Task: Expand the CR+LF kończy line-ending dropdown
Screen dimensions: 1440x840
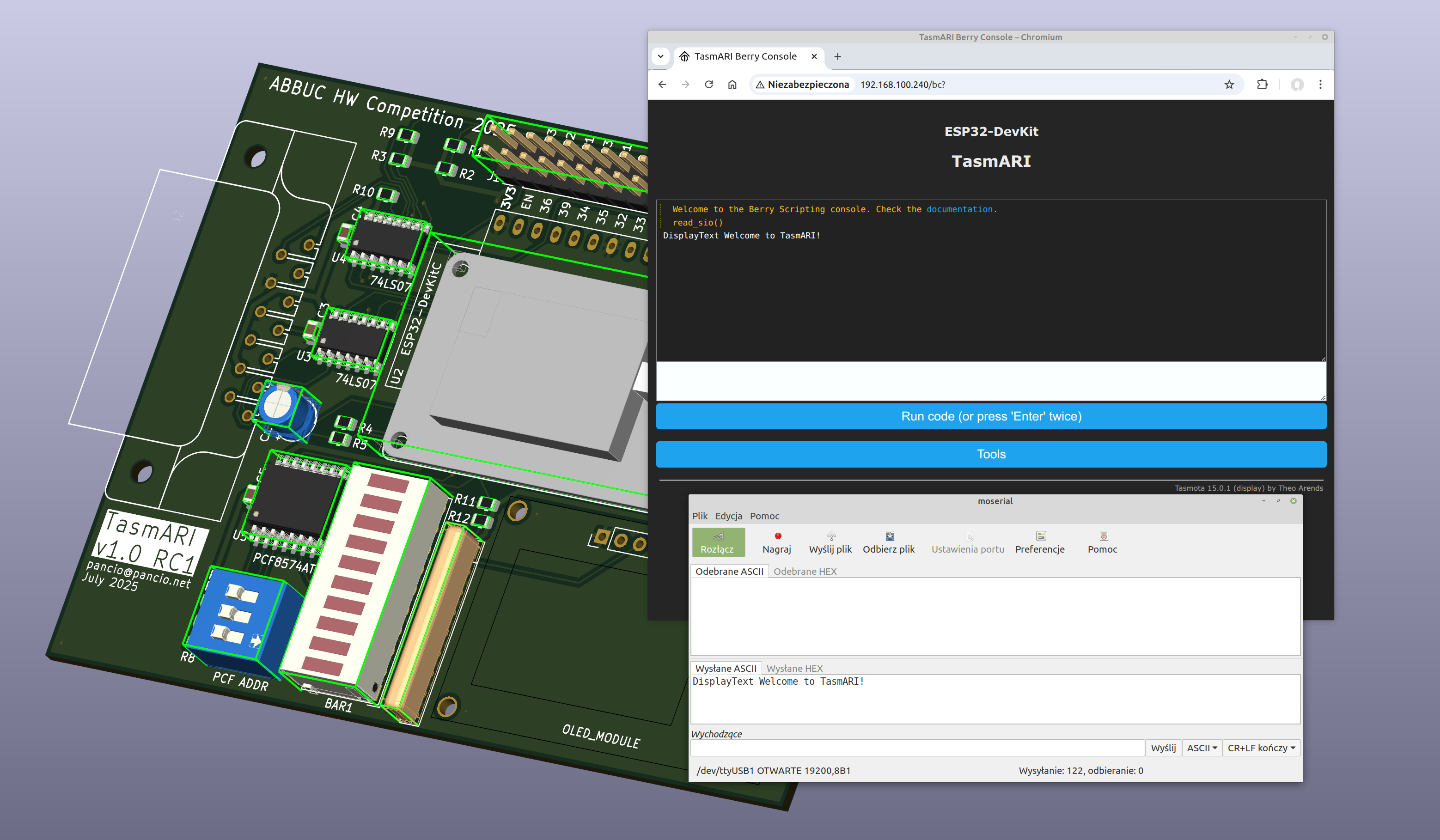Action: click(x=1261, y=748)
